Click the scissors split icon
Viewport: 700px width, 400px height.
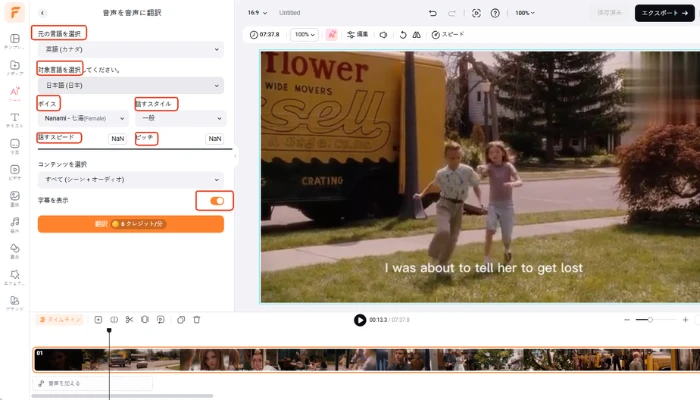point(129,319)
